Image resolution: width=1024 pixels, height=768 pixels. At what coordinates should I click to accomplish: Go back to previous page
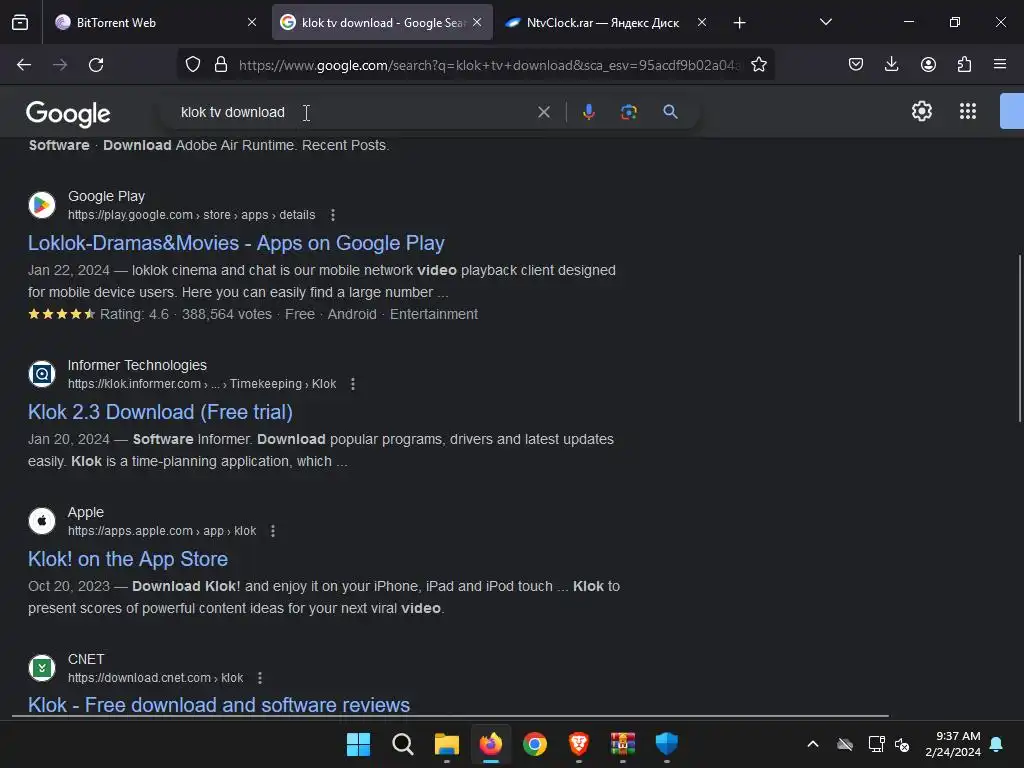click(24, 65)
